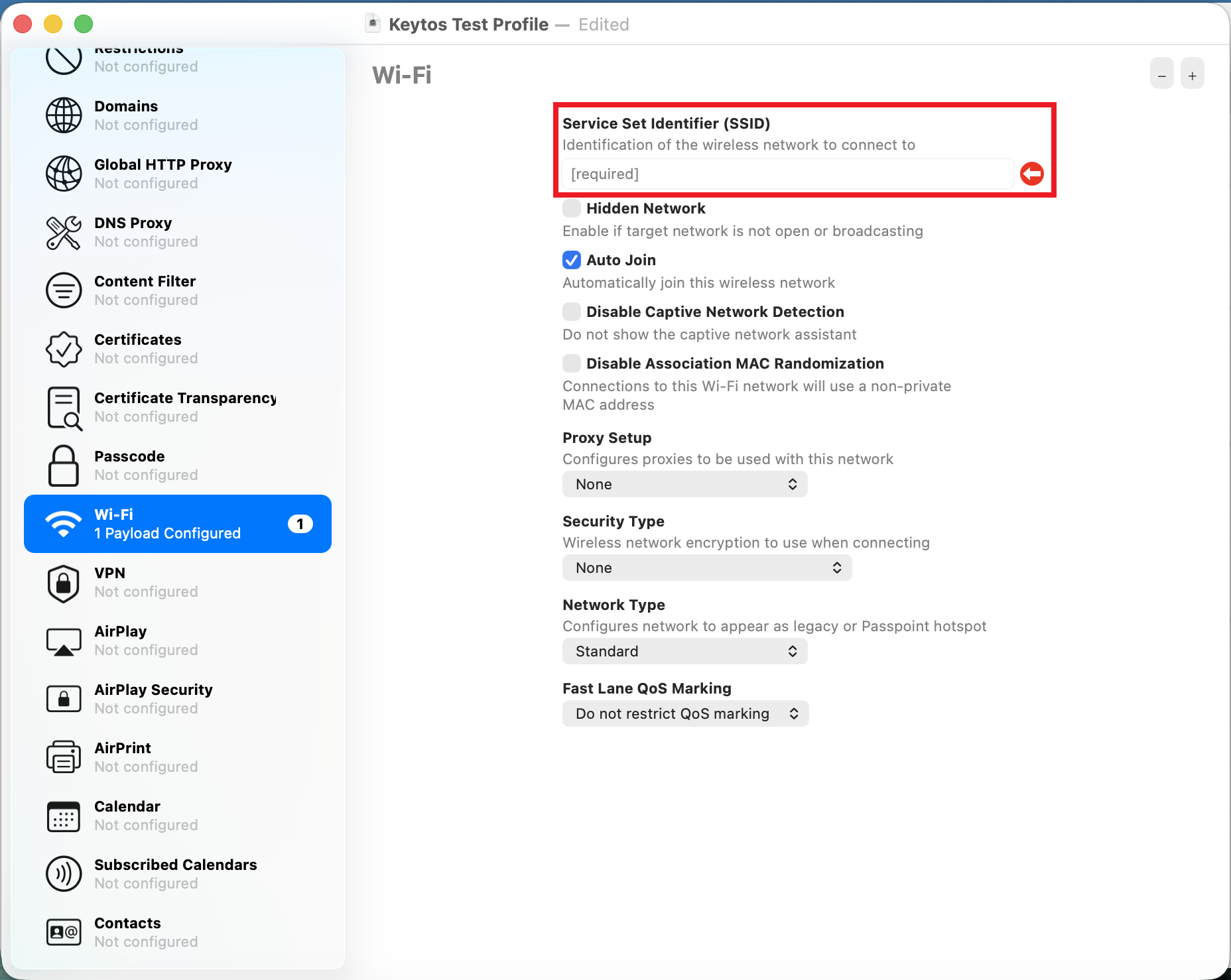
Task: Select the DNS Proxy payload label
Action: (133, 223)
